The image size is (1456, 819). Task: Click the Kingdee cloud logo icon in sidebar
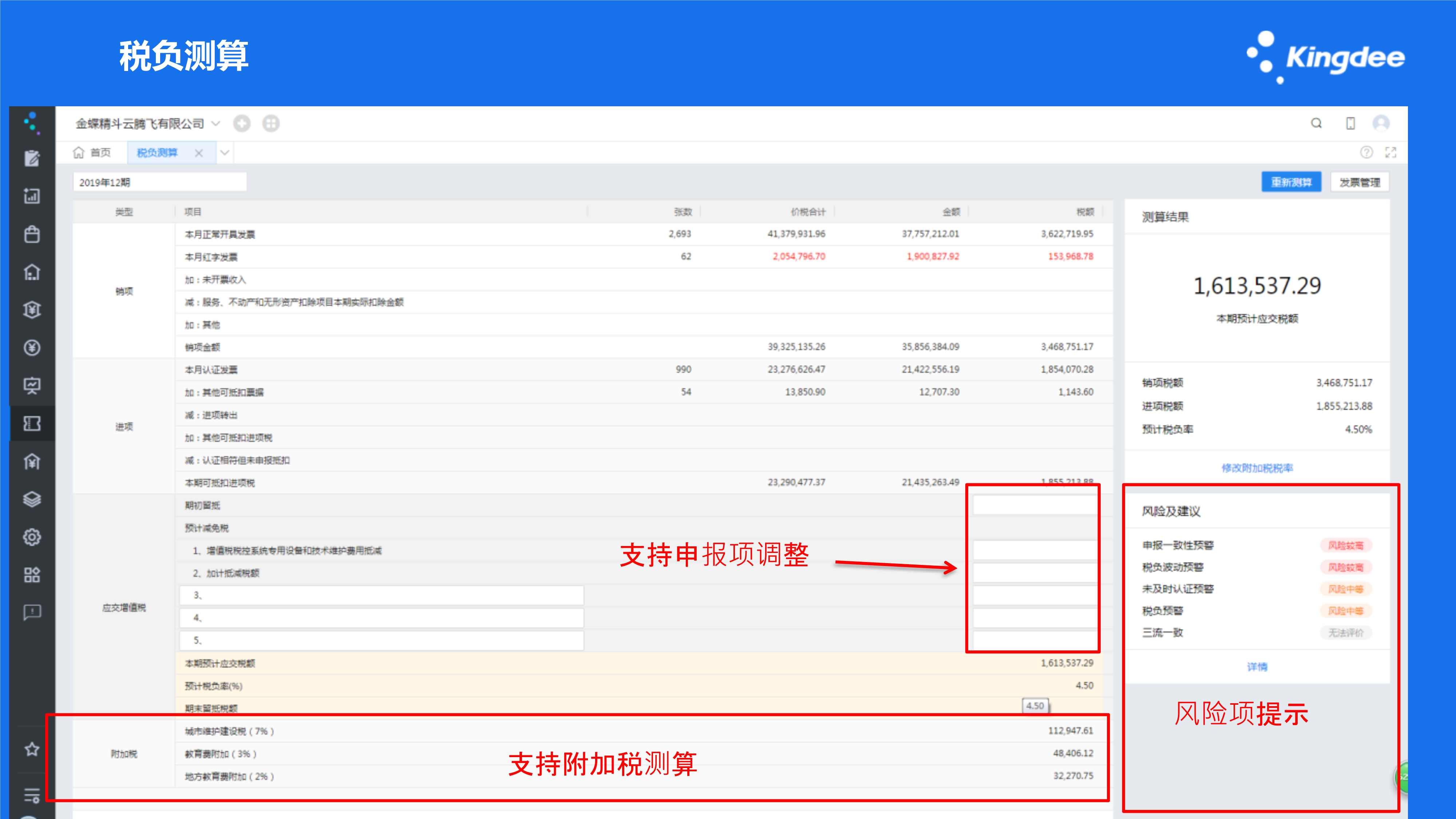coord(32,123)
